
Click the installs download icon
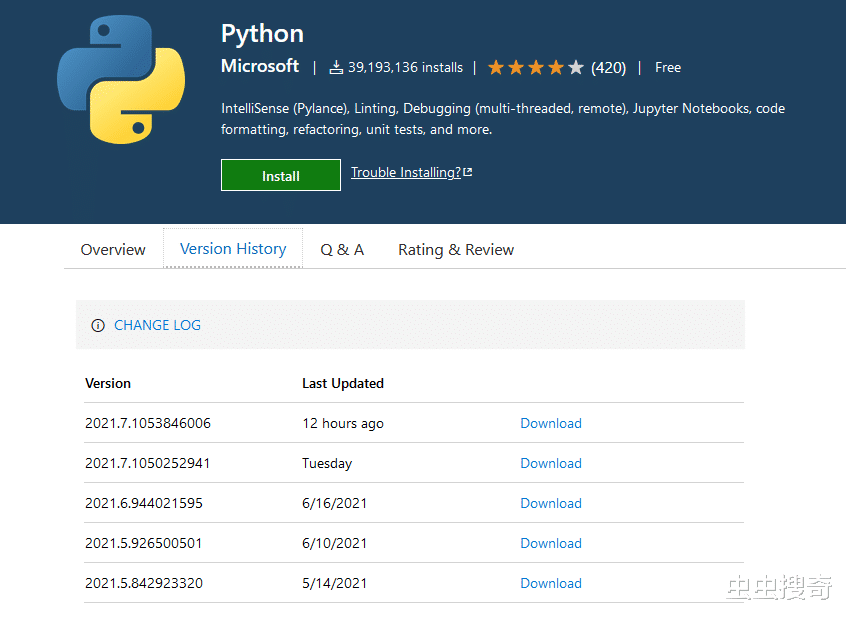tap(336, 67)
